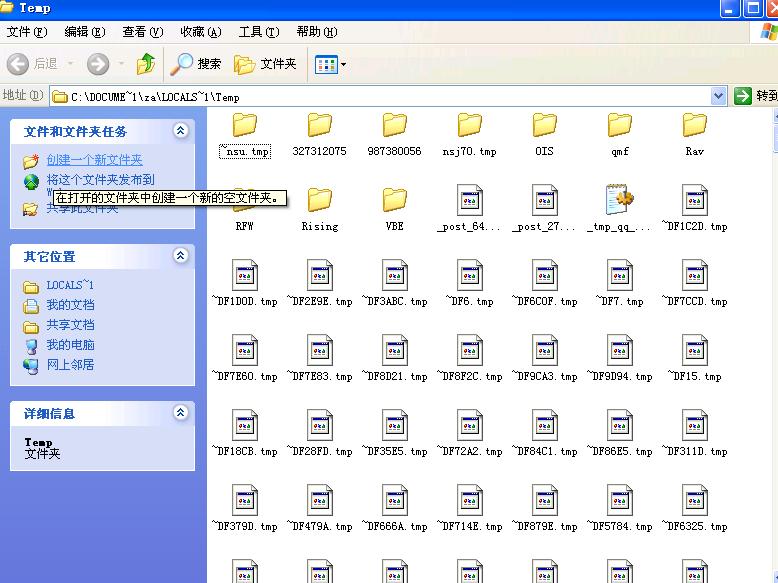
Task: Collapse the 其它位置 panel
Action: (x=181, y=256)
